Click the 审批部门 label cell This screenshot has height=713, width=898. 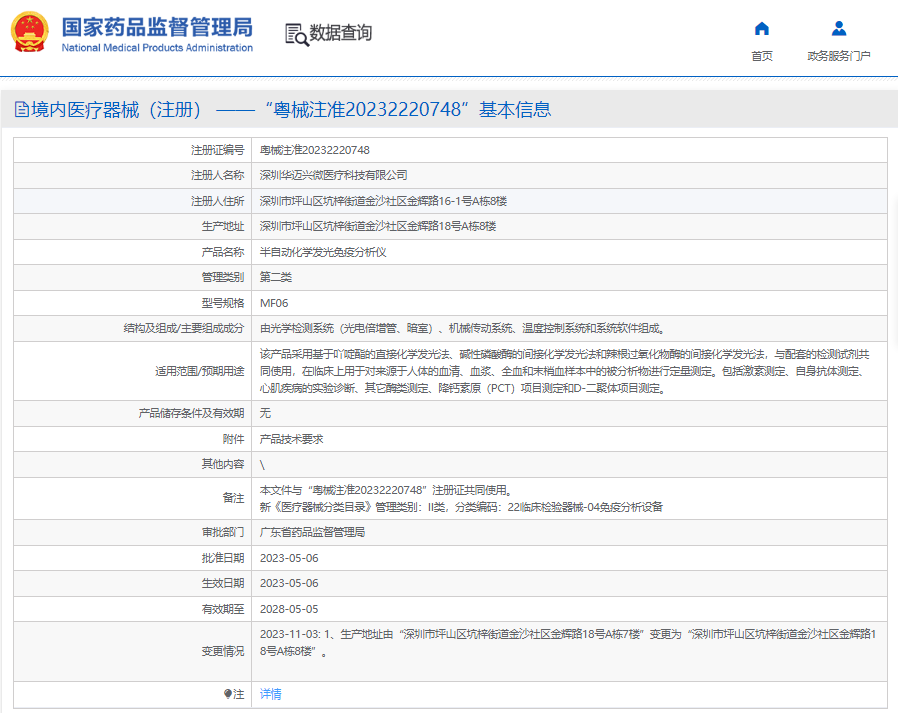[x=132, y=532]
